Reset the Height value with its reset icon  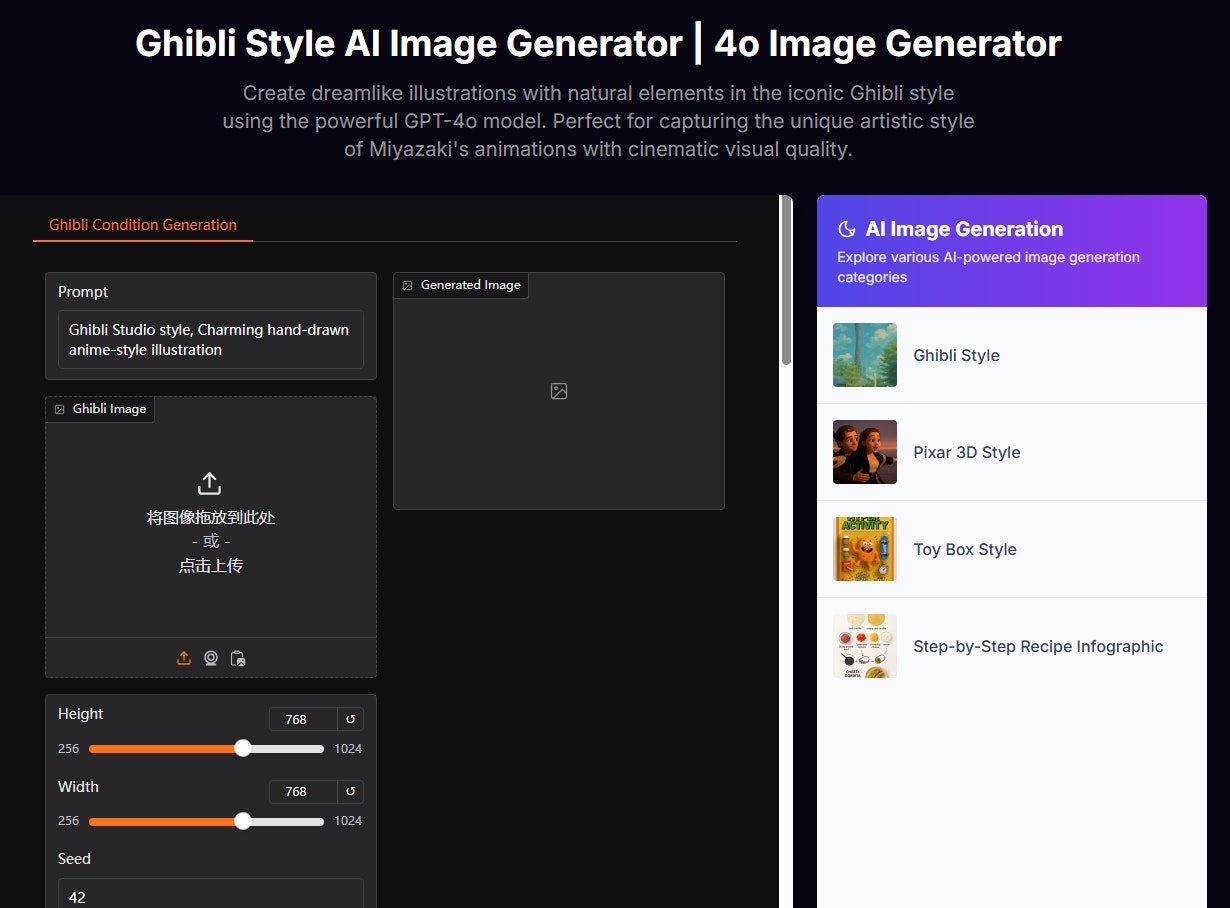pyautogui.click(x=351, y=719)
